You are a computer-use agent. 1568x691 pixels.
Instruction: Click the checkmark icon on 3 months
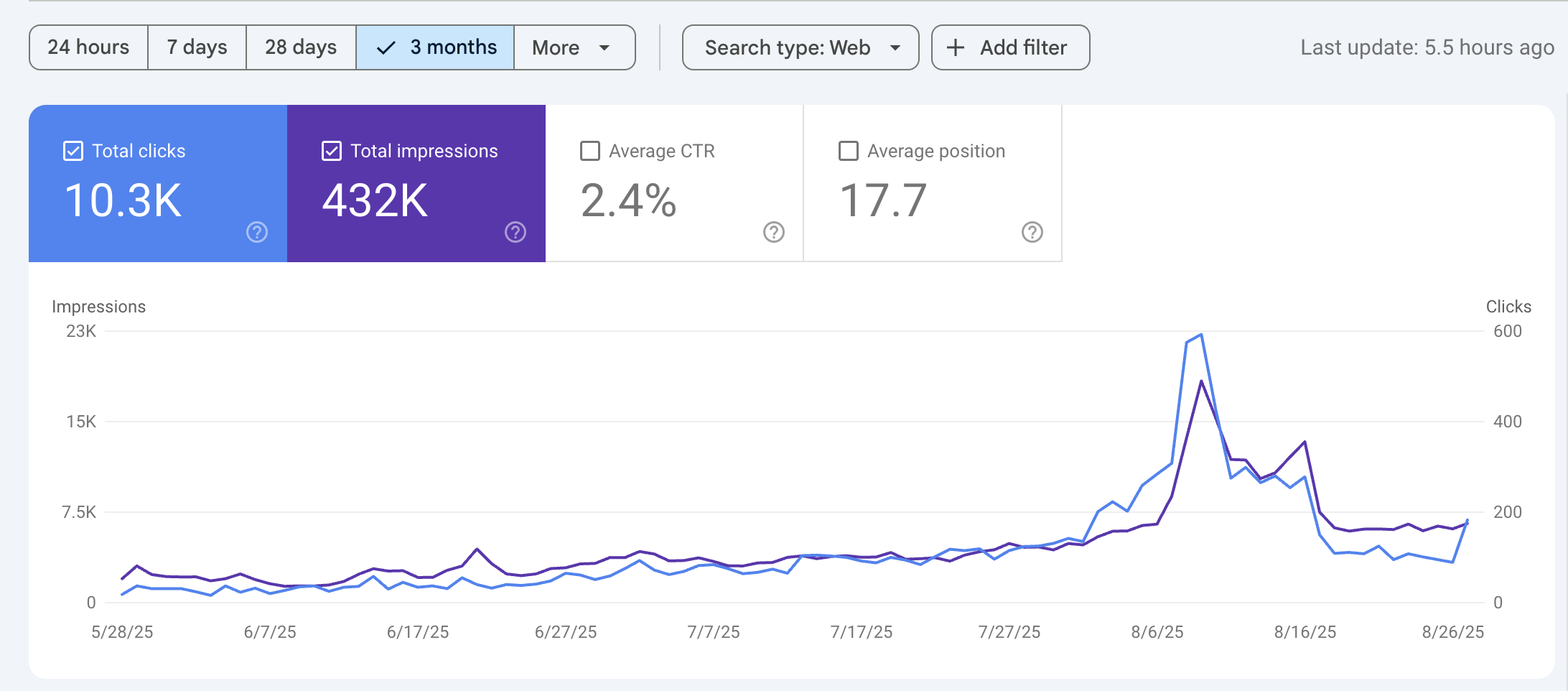[x=386, y=48]
